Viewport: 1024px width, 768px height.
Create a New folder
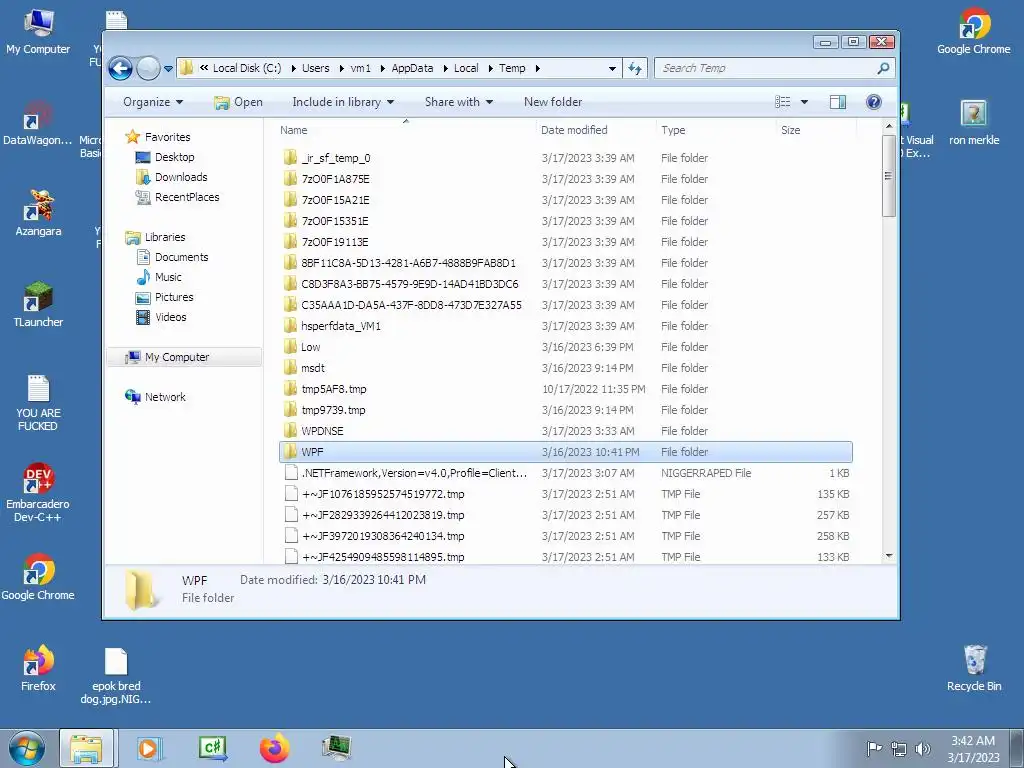(552, 102)
